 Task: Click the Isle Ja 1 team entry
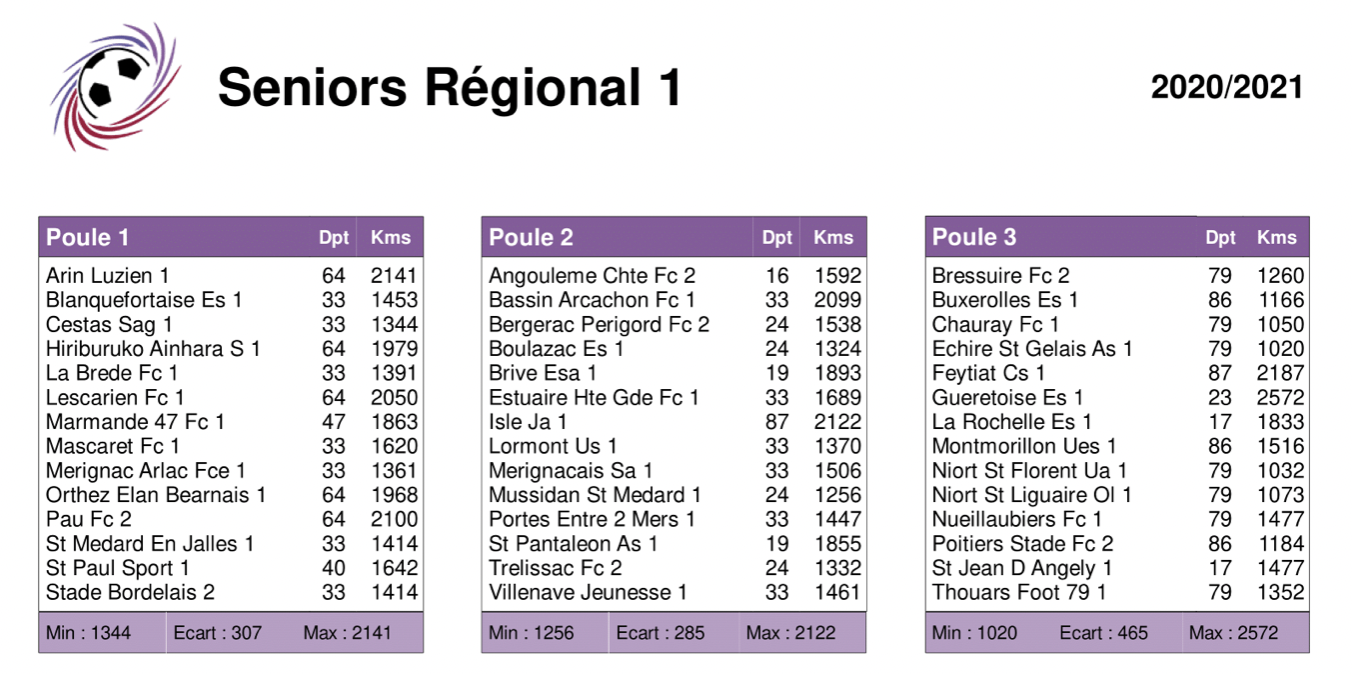pos(528,422)
